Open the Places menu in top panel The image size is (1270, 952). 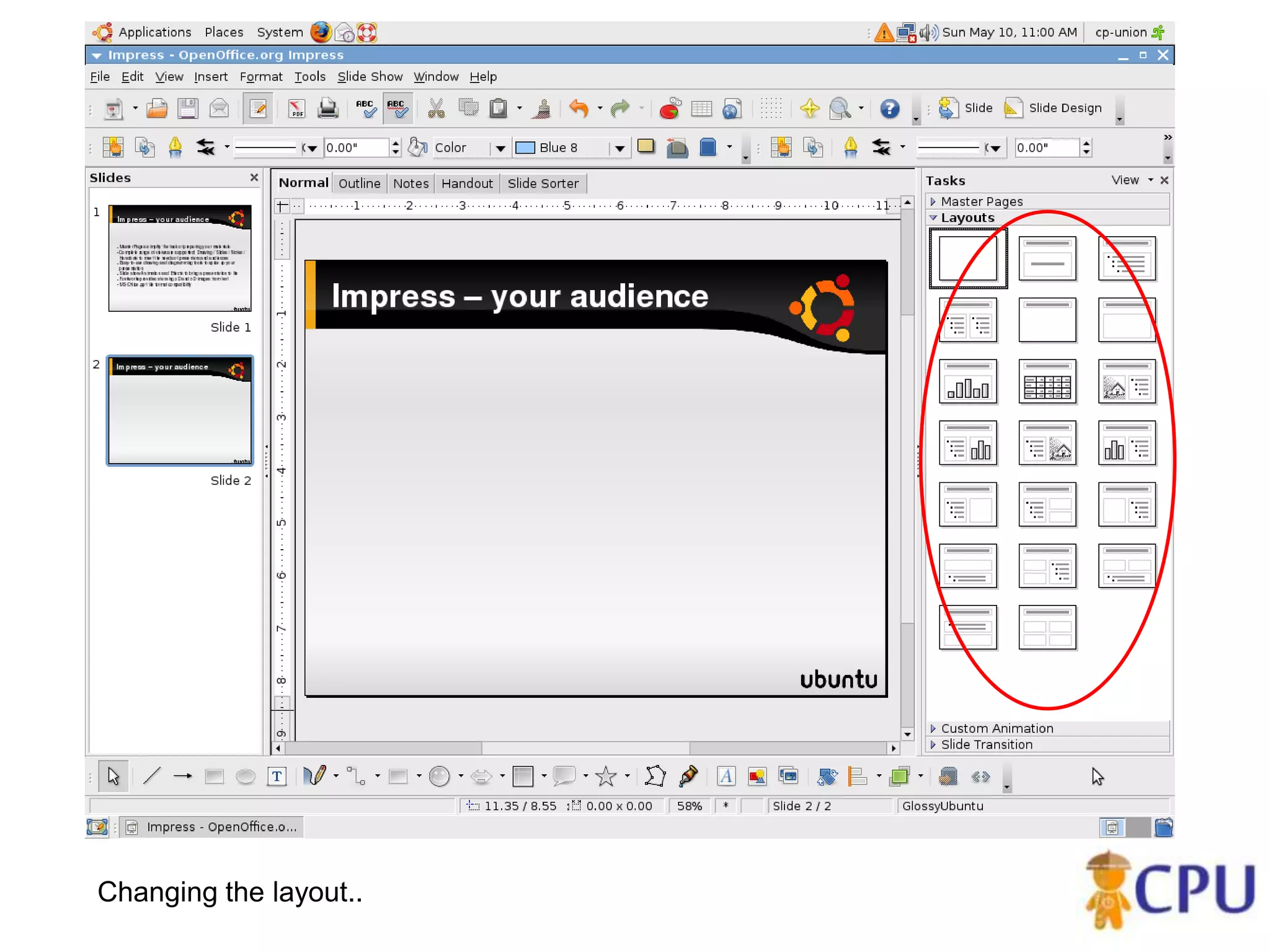click(223, 32)
